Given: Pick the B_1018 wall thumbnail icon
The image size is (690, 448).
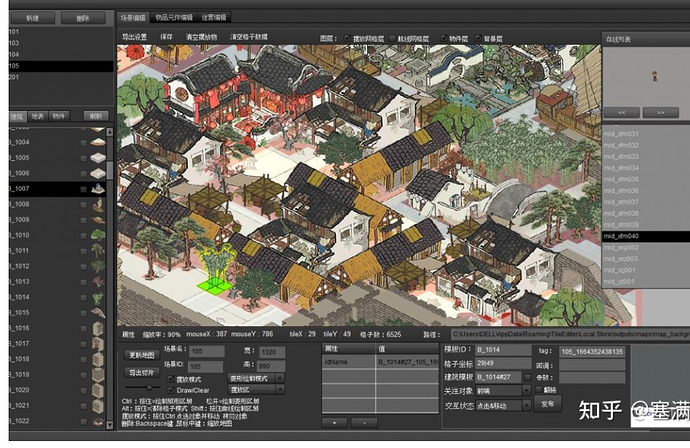Looking at the screenshot, I should tap(98, 359).
